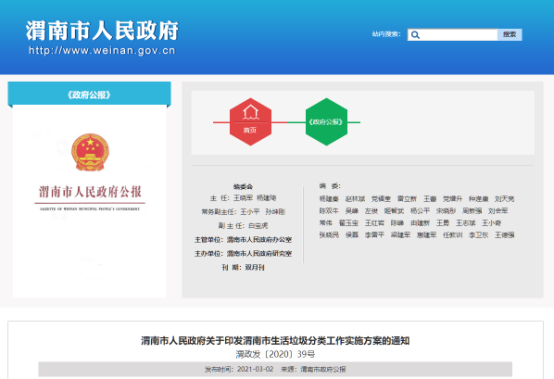Click the editor name 杨公平
The width and height of the screenshot is (554, 379).
[420, 211]
